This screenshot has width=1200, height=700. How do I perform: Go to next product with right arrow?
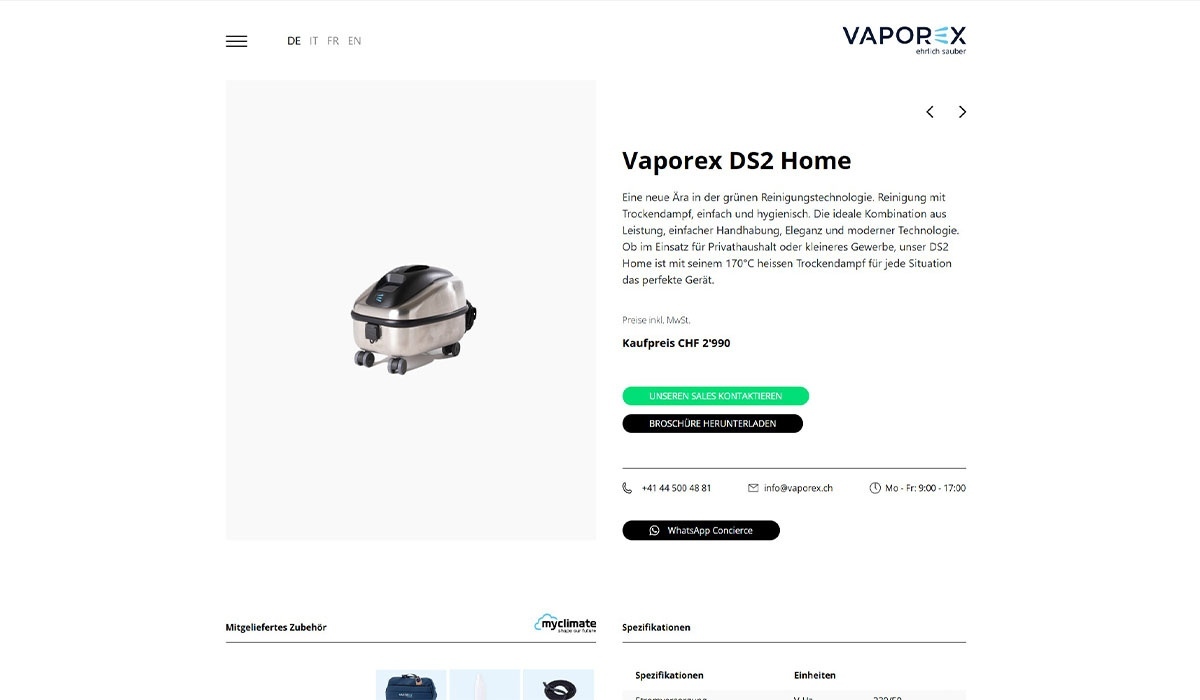[962, 112]
